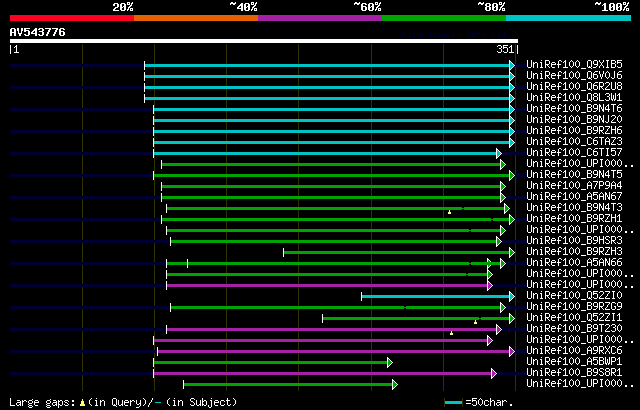Click the cyan arrowhead ending the Q6V0J6 bar

click(512, 76)
